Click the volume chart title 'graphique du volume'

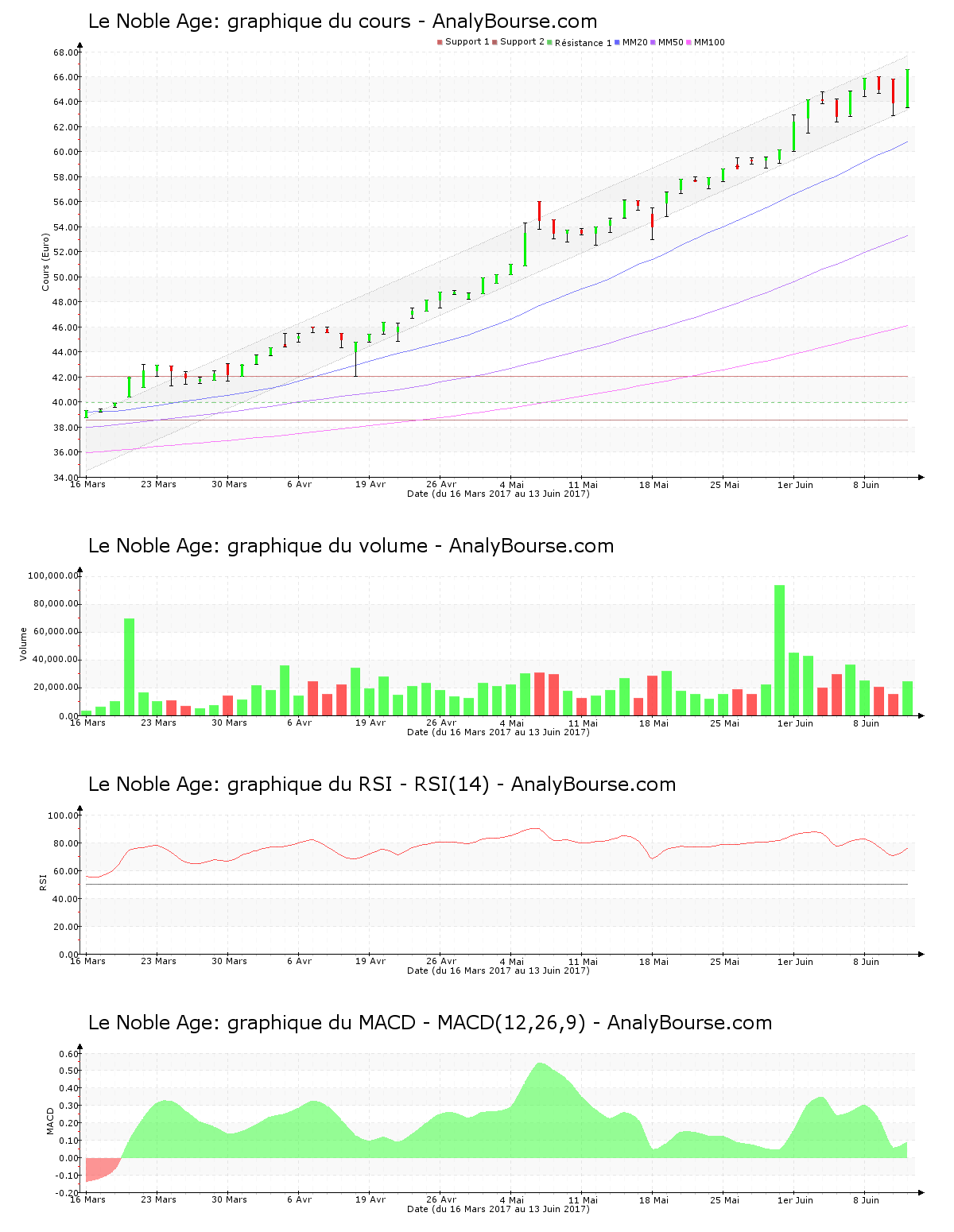pos(328,547)
